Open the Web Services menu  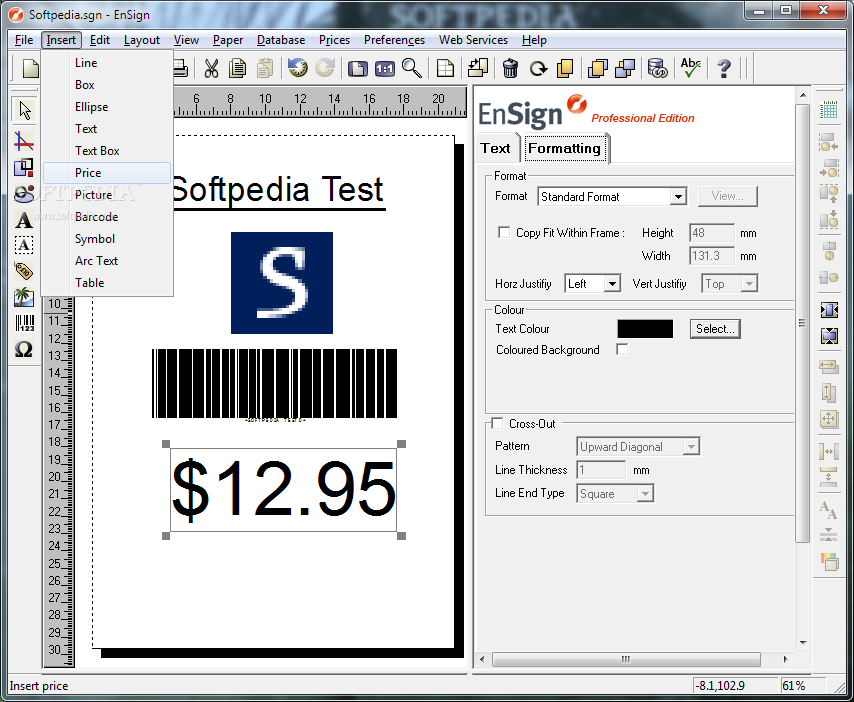pyautogui.click(x=473, y=40)
